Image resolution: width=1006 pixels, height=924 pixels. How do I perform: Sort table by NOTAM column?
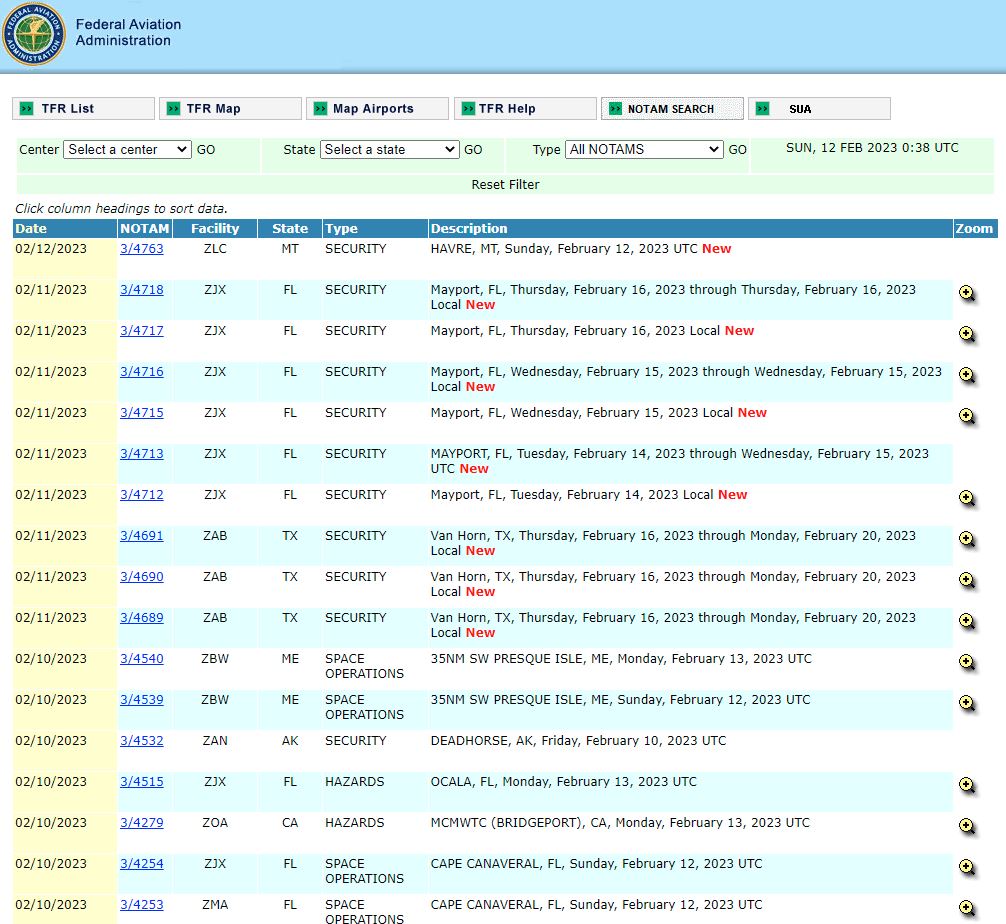click(145, 228)
